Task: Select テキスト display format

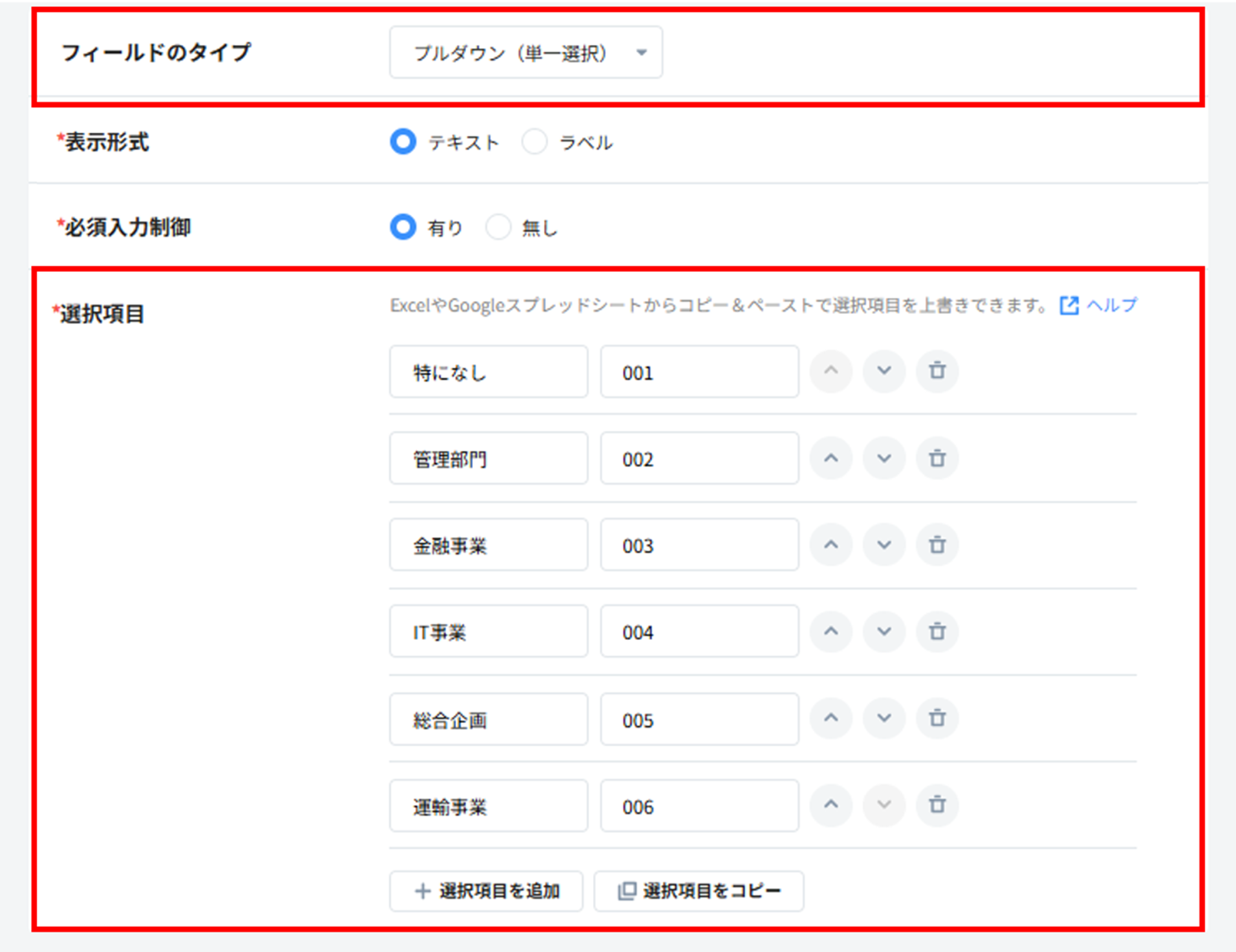Action: point(404,142)
